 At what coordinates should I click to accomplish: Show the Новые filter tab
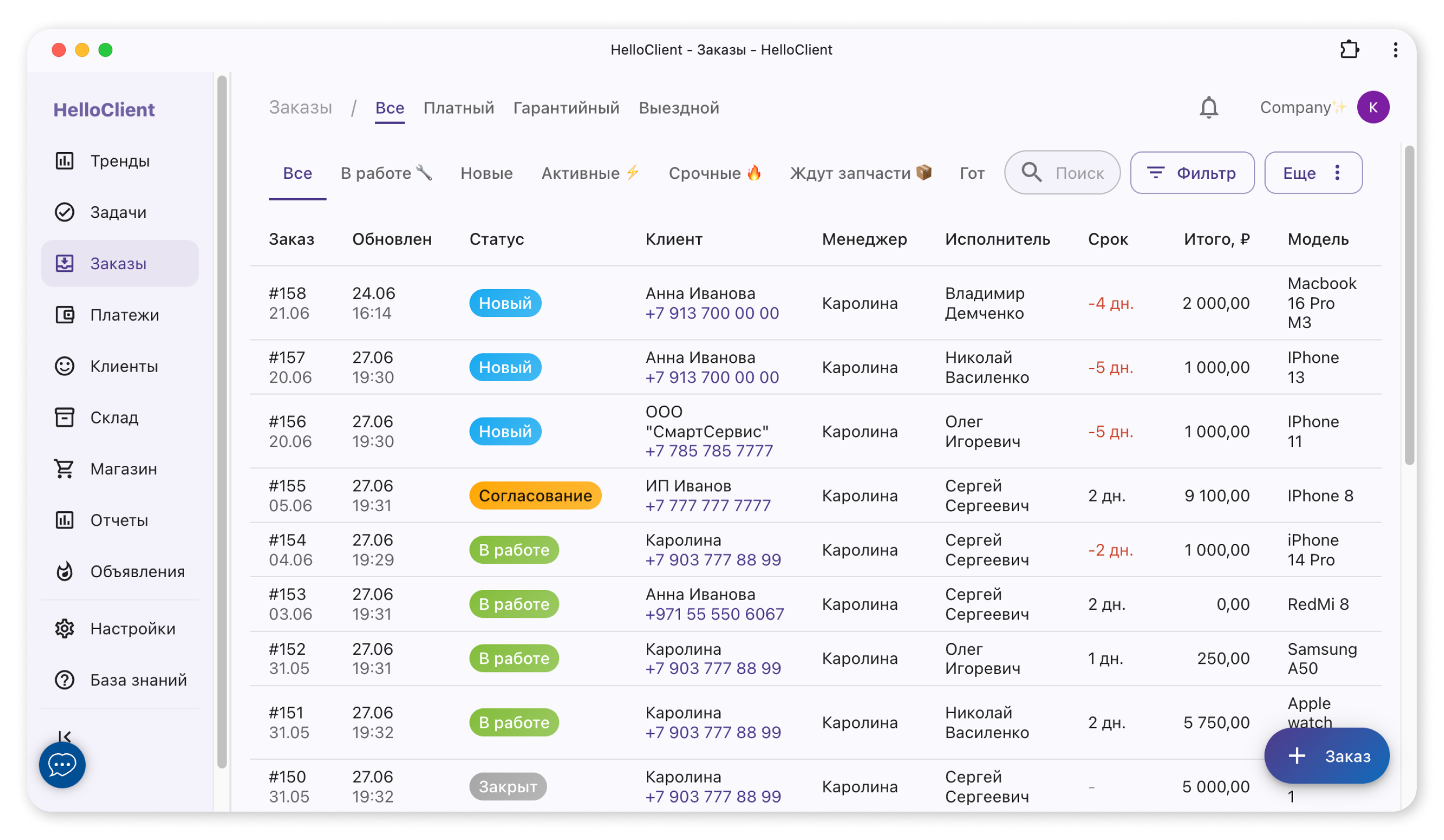click(487, 173)
